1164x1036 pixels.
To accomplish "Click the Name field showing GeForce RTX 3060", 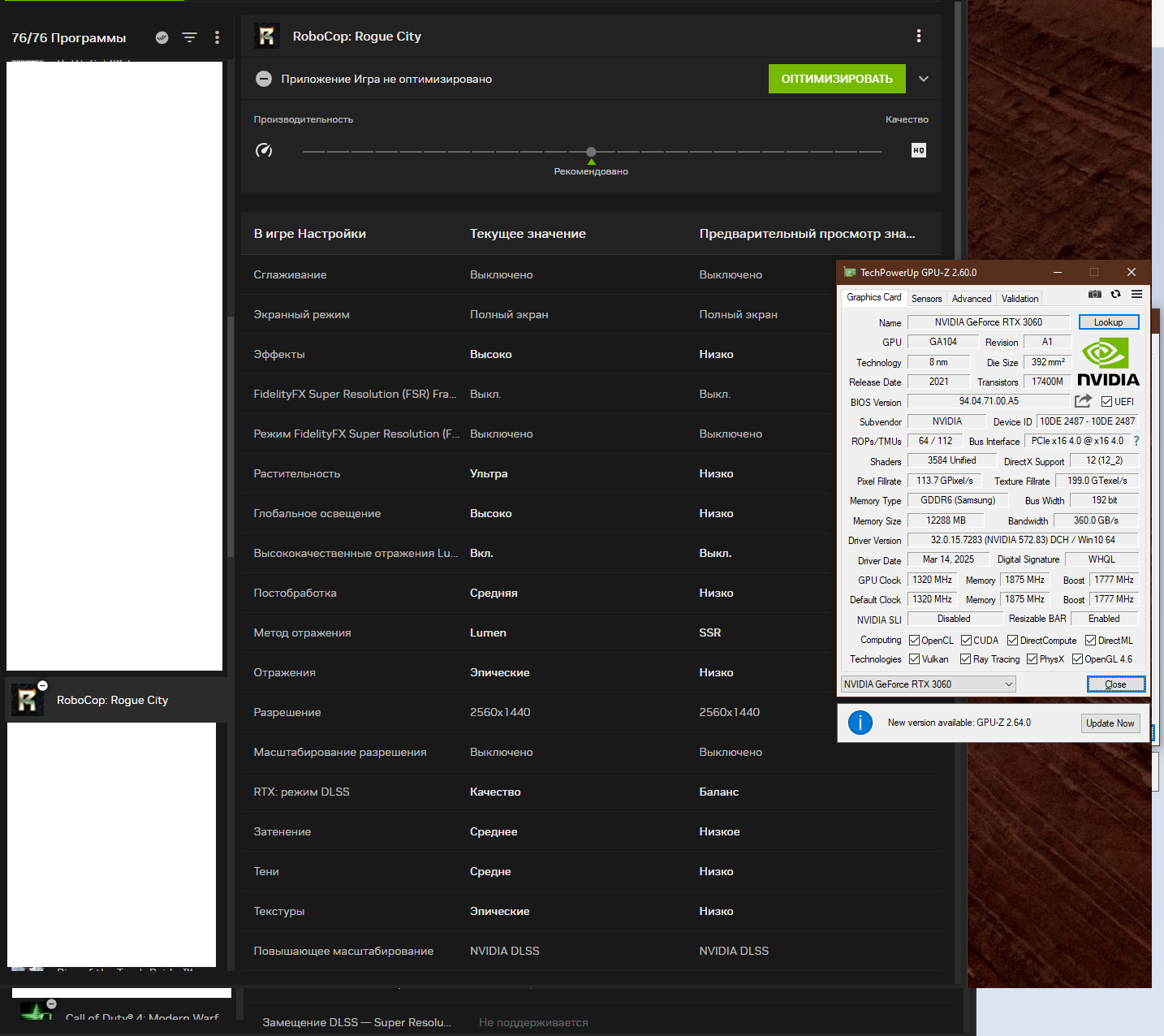I will click(989, 322).
